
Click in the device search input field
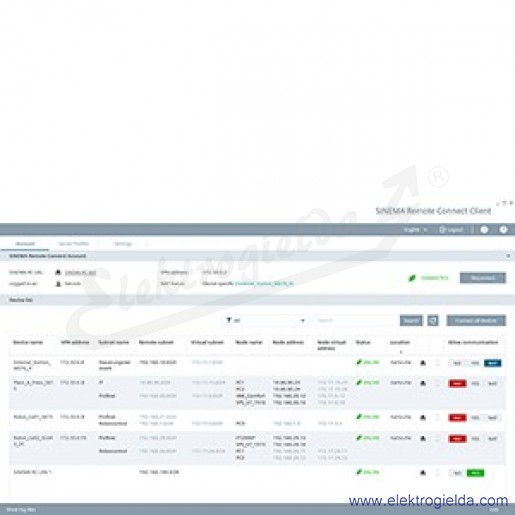355,320
